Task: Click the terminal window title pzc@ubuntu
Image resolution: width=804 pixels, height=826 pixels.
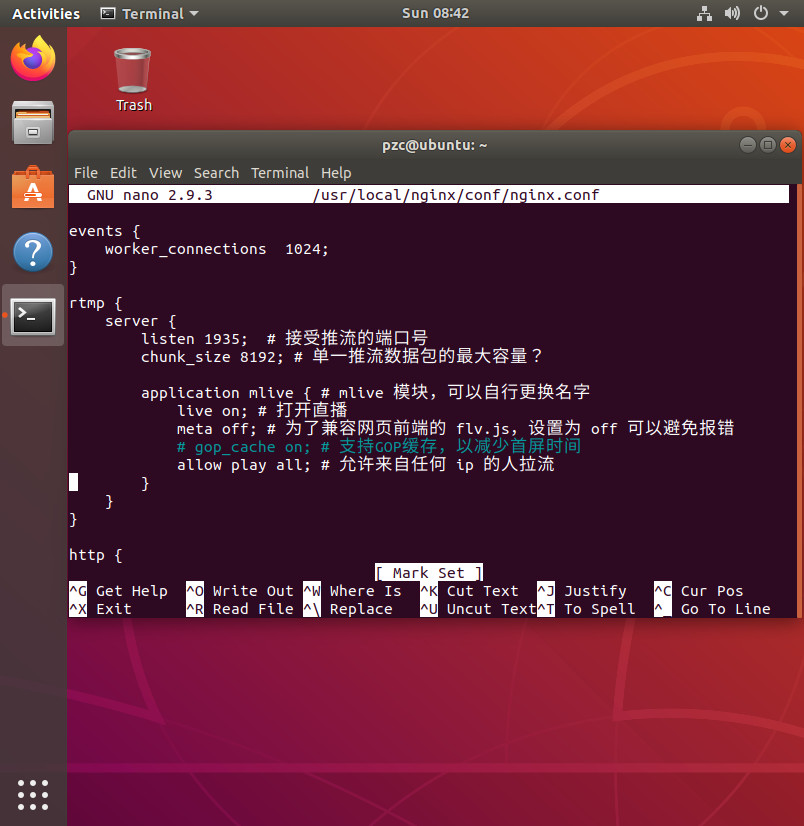Action: (435, 145)
